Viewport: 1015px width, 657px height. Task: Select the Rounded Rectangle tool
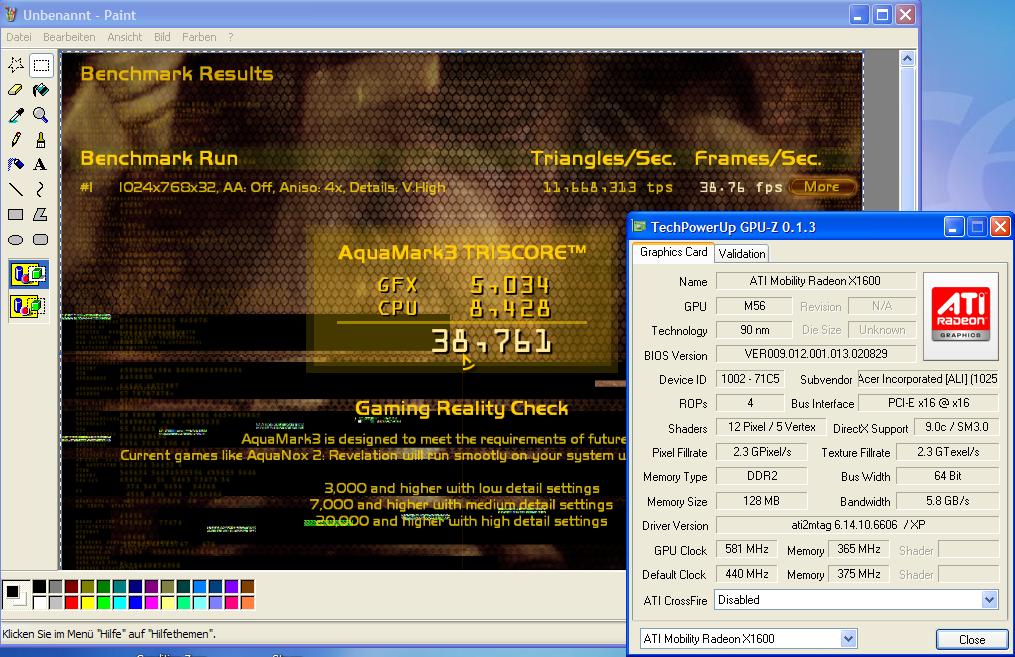pos(41,239)
